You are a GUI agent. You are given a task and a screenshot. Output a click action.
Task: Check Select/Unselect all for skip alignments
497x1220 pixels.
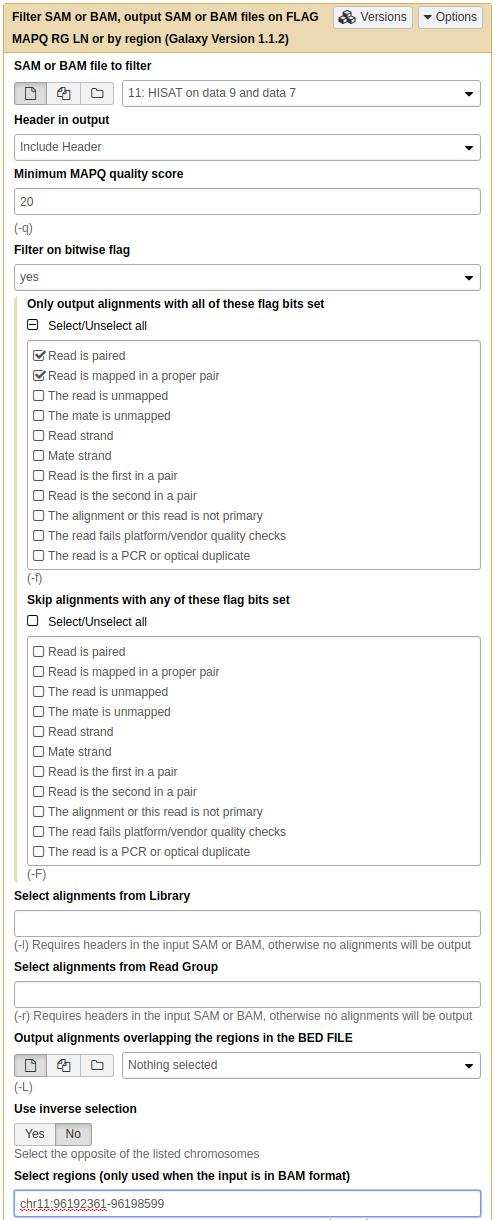33,621
